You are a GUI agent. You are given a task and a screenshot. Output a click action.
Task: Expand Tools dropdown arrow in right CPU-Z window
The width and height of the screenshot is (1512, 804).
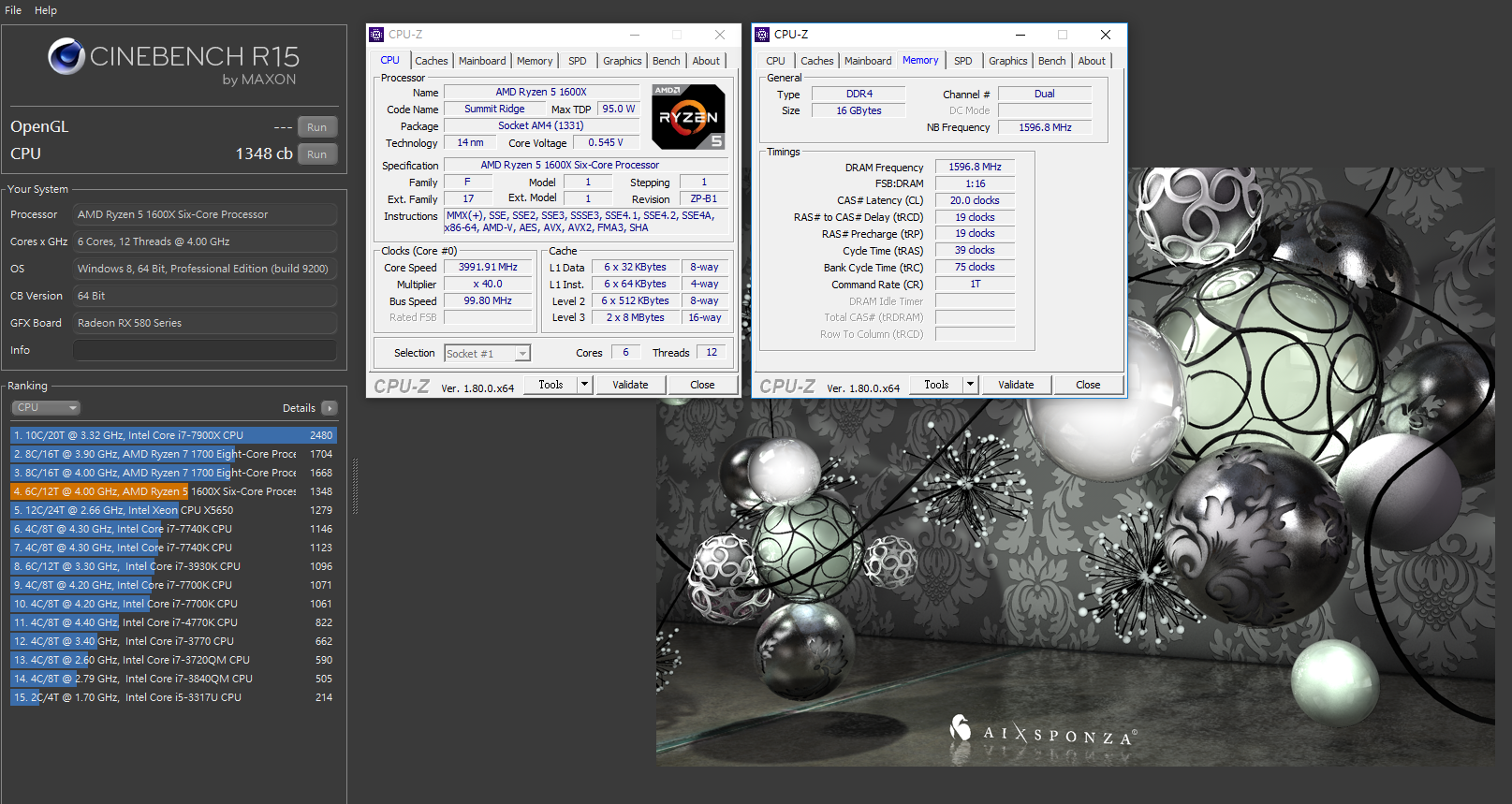[x=971, y=385]
